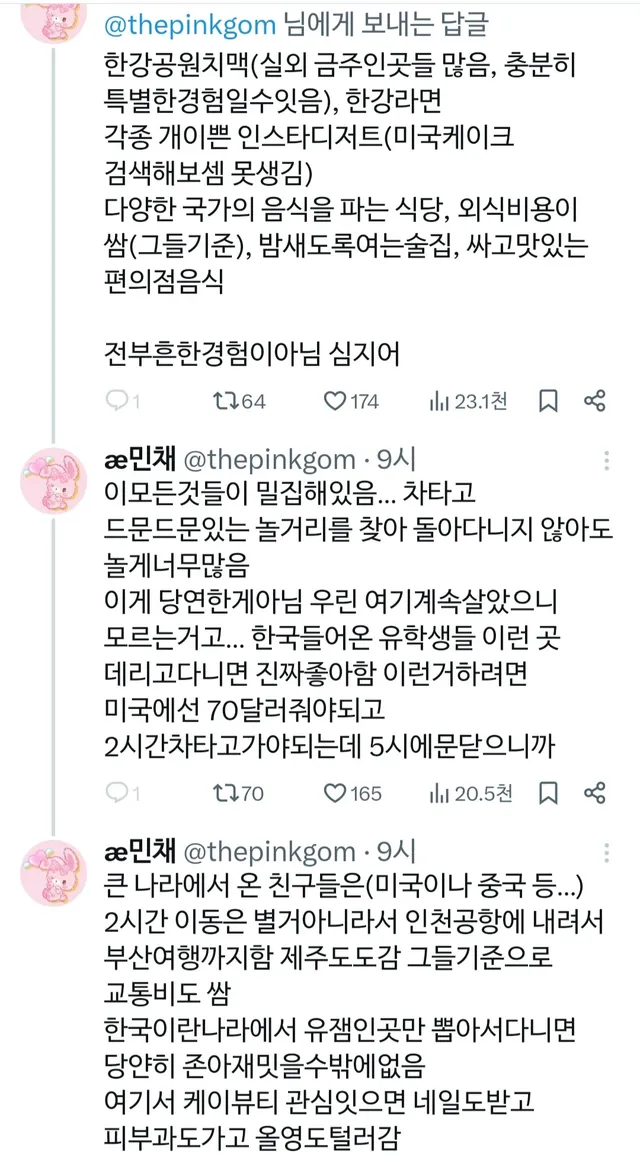Screen dimensions: 640x1157
Task: Open the 9시 timestamp of the 이모든것들이 tweet
Action: click(x=398, y=459)
